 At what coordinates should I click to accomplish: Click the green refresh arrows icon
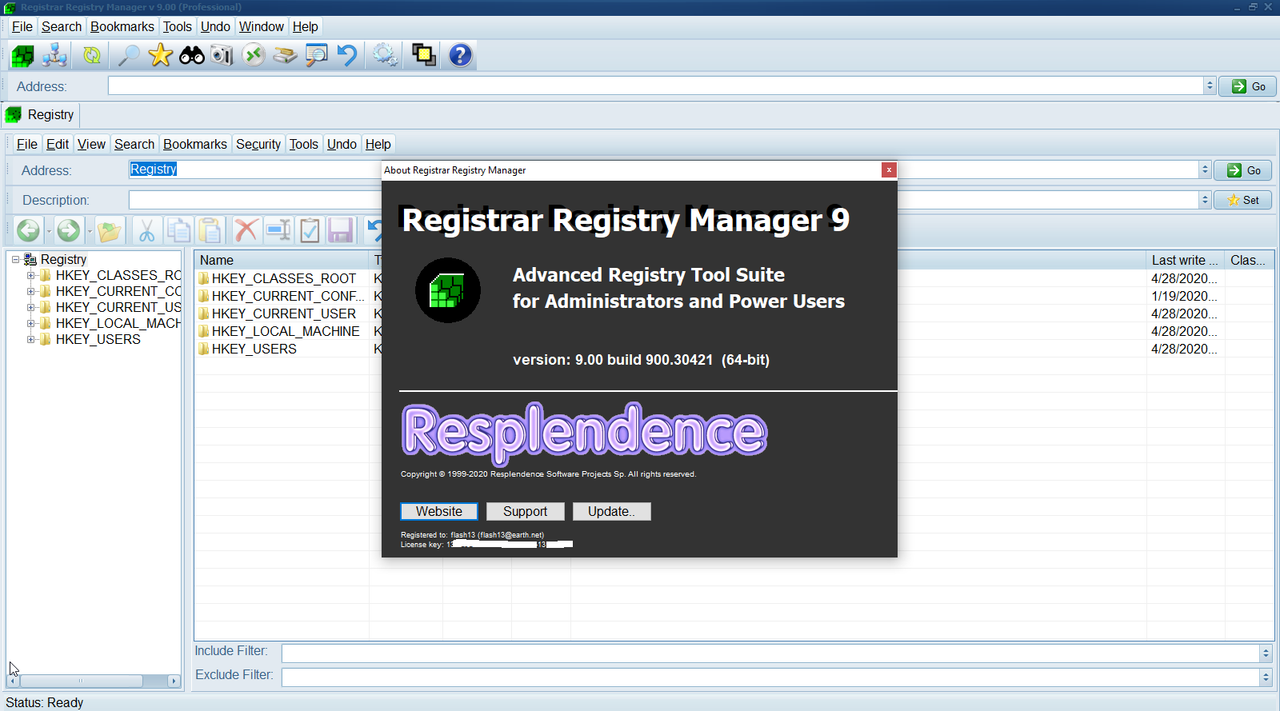coord(92,56)
